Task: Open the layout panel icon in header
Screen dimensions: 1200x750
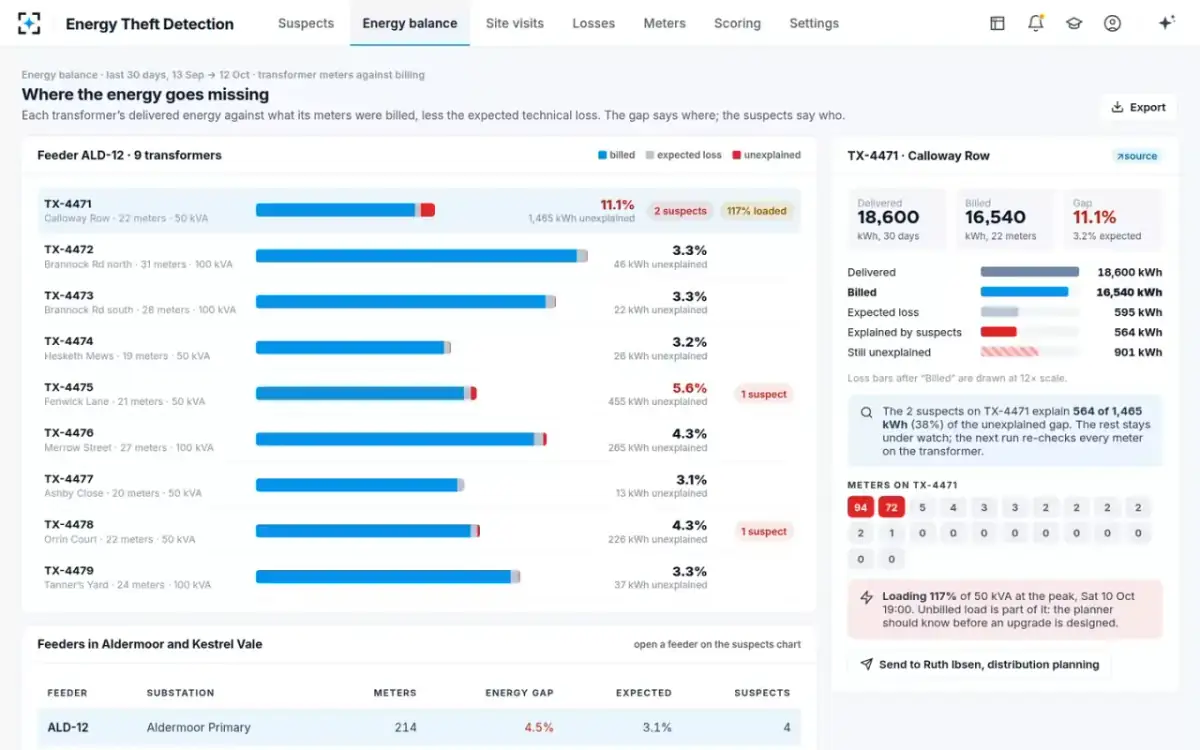Action: (x=997, y=23)
